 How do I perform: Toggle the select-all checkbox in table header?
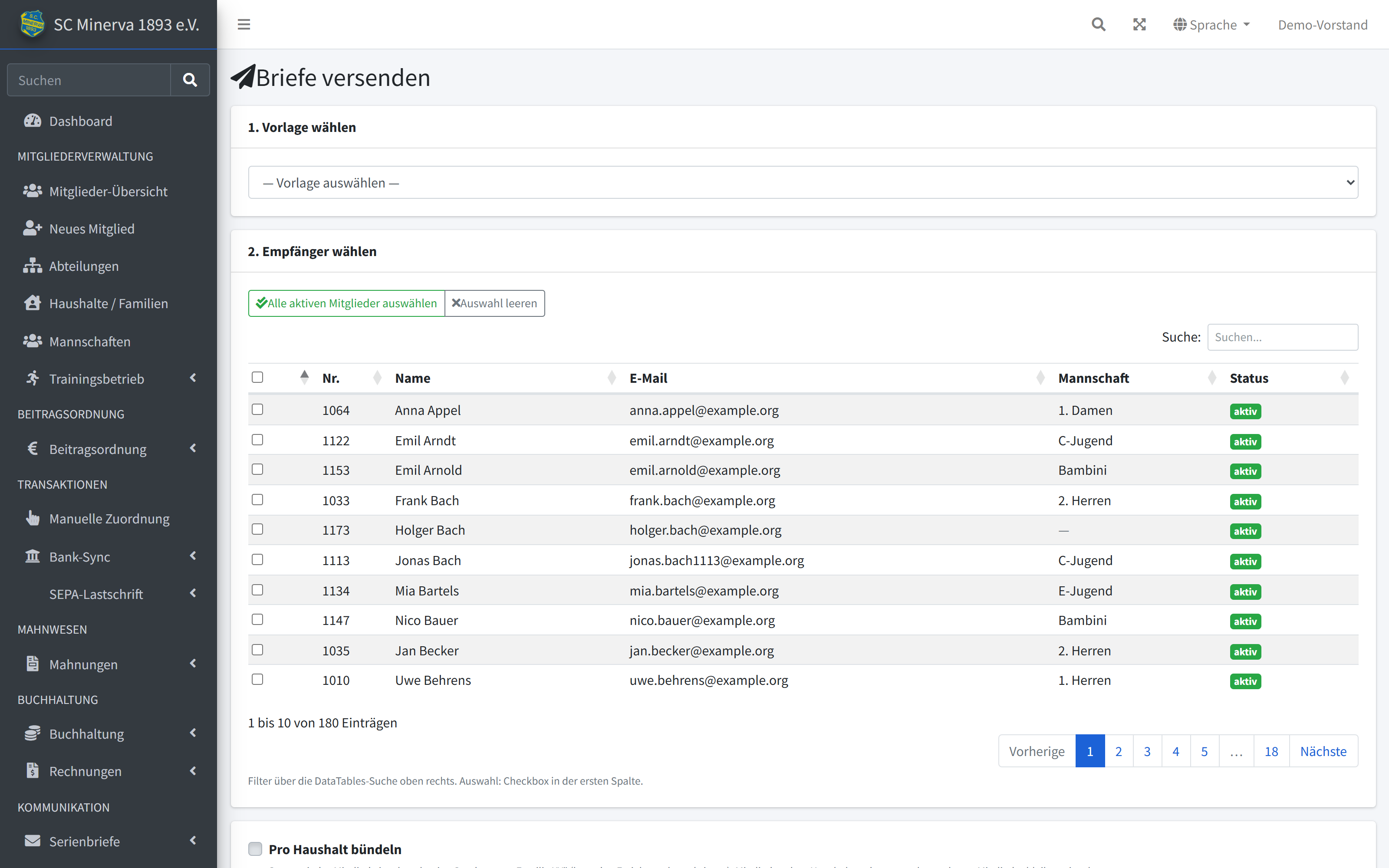tap(257, 377)
